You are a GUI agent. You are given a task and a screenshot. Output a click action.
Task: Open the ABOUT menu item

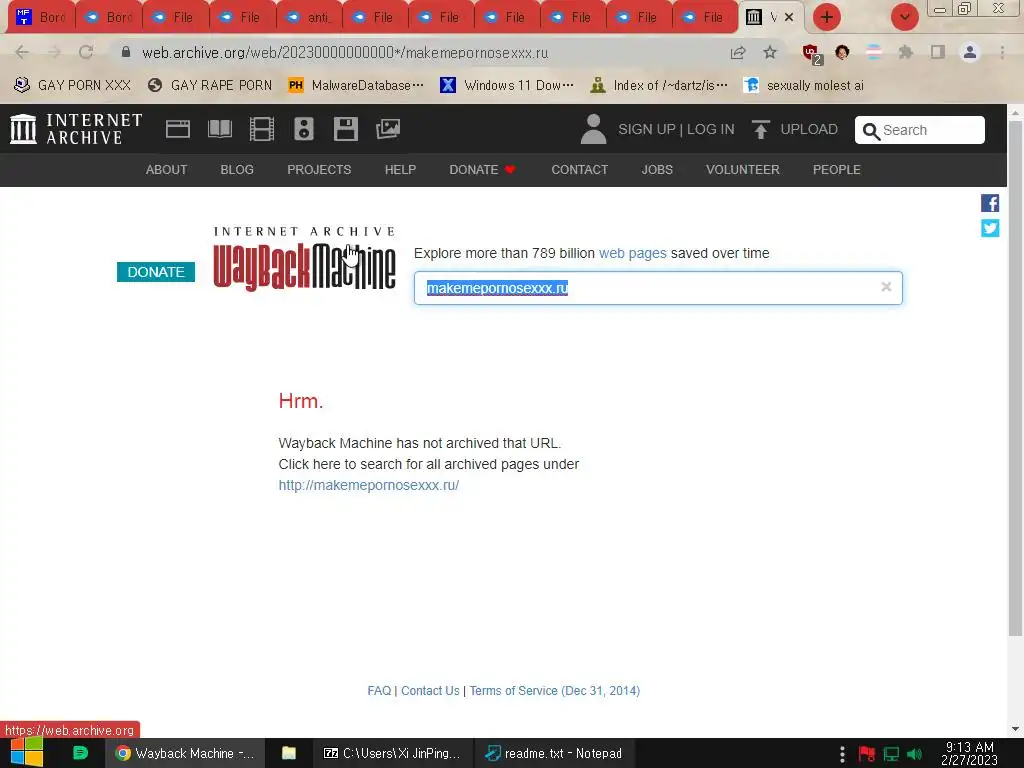[167, 170]
